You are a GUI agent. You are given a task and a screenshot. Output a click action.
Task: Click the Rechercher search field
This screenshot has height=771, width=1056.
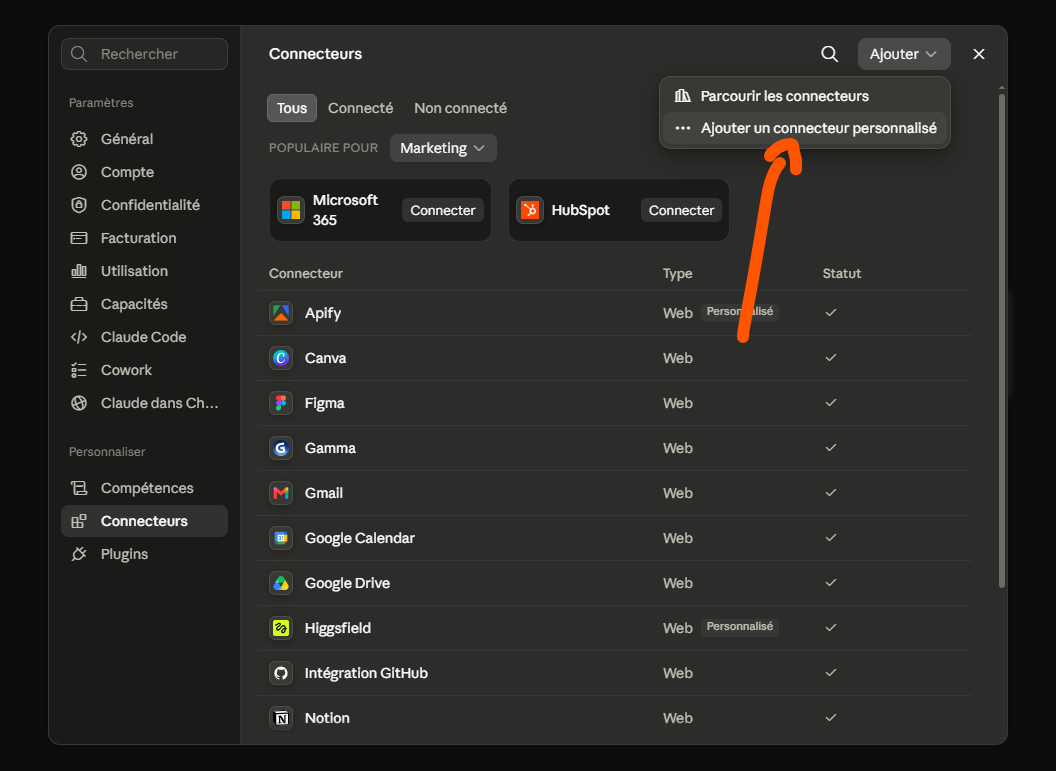click(x=144, y=54)
